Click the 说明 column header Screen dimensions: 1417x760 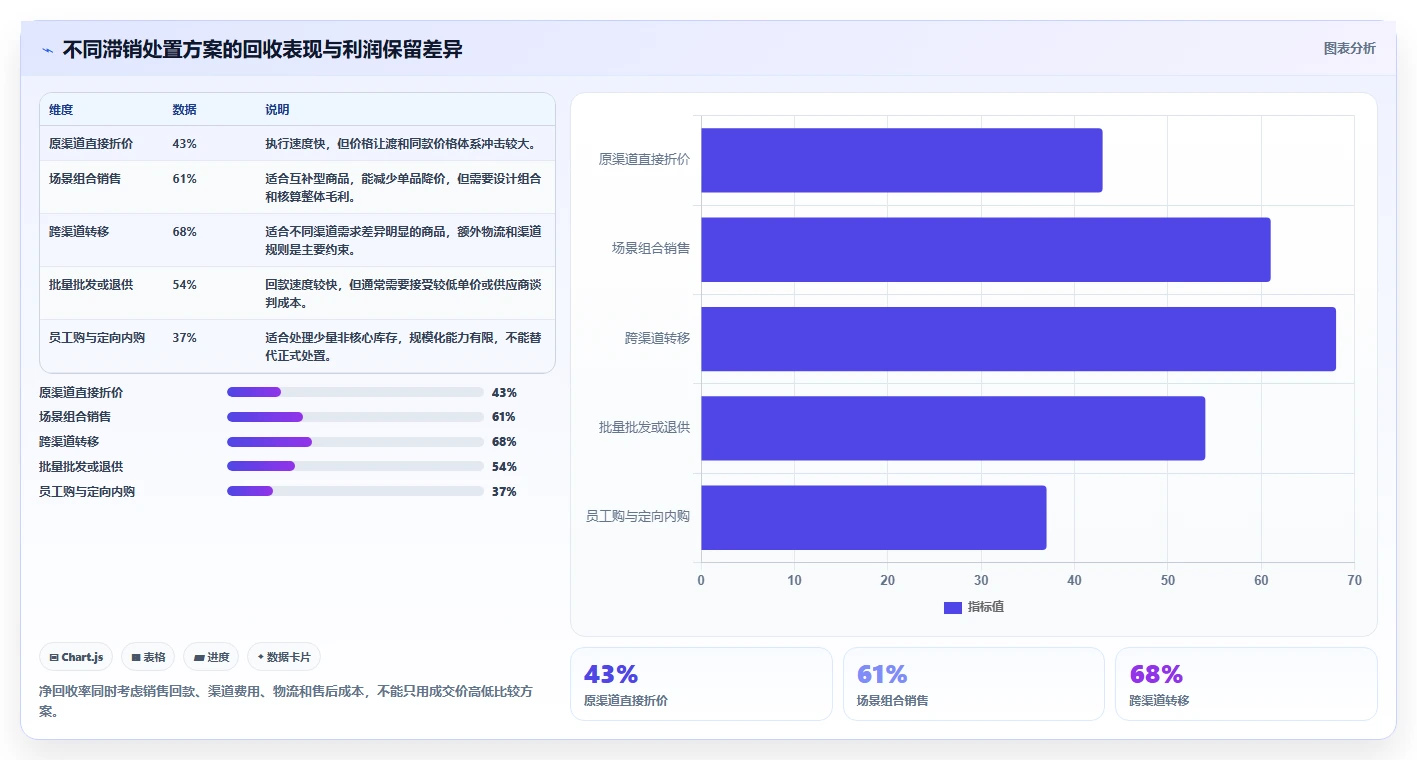[x=277, y=110]
